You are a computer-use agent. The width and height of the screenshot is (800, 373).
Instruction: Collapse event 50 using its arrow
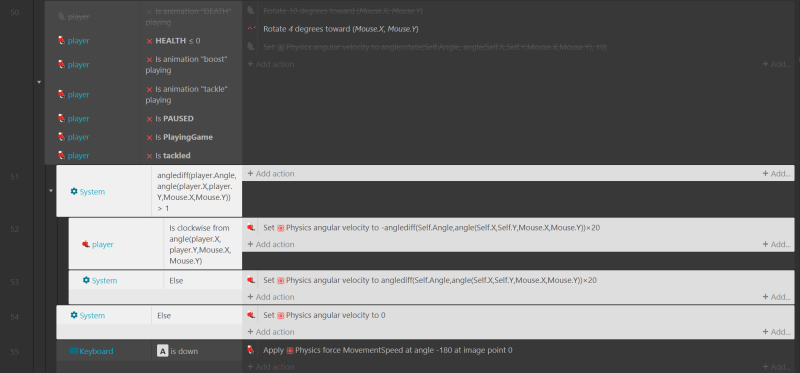(39, 82)
